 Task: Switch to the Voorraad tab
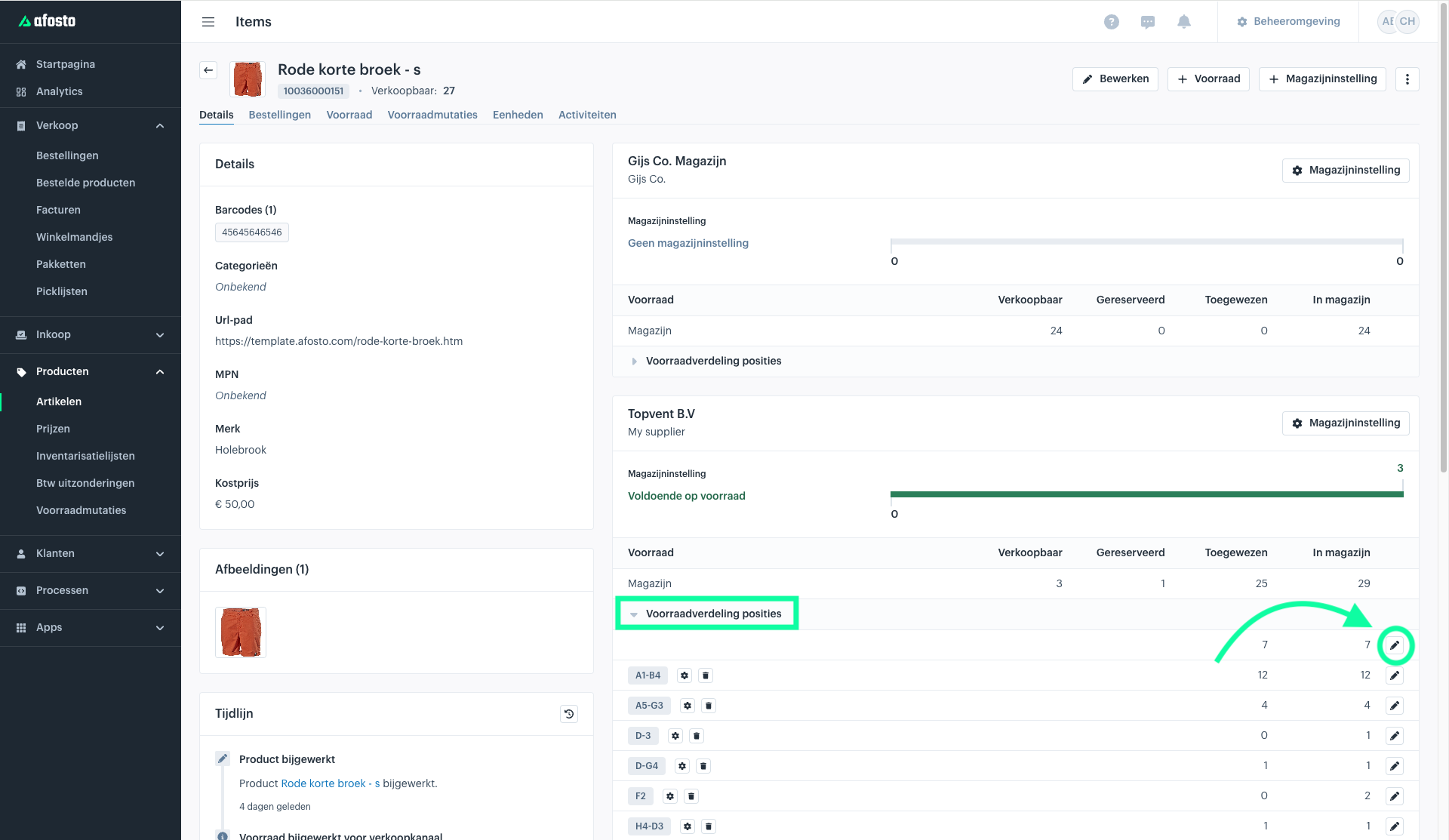349,115
